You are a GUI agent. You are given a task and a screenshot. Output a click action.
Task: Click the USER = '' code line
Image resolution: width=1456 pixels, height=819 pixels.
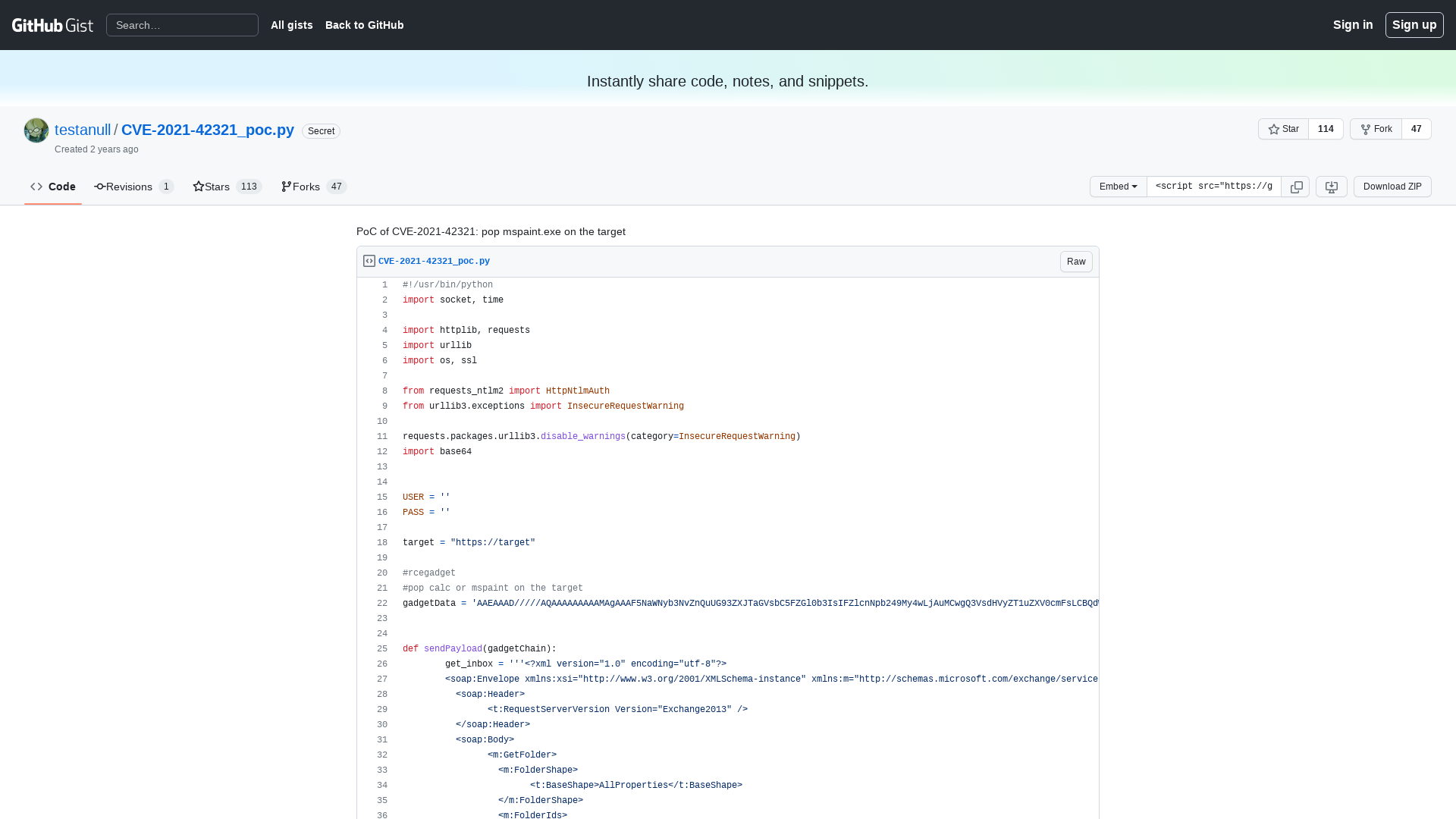(x=426, y=497)
